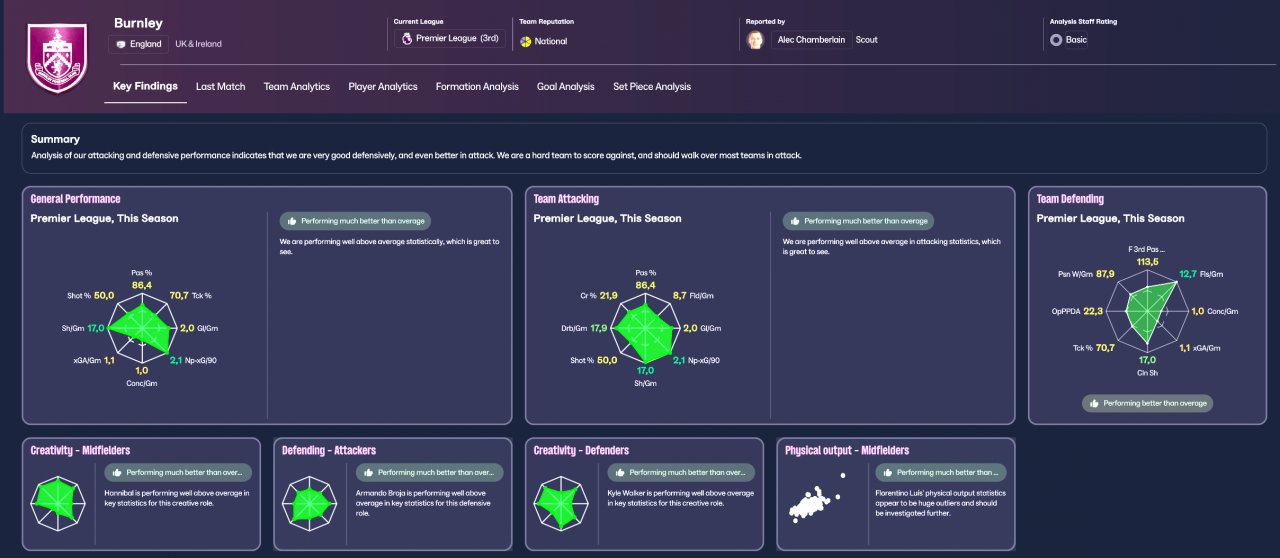This screenshot has height=558, width=1280.
Task: Click the England nation button
Action: (x=138, y=44)
